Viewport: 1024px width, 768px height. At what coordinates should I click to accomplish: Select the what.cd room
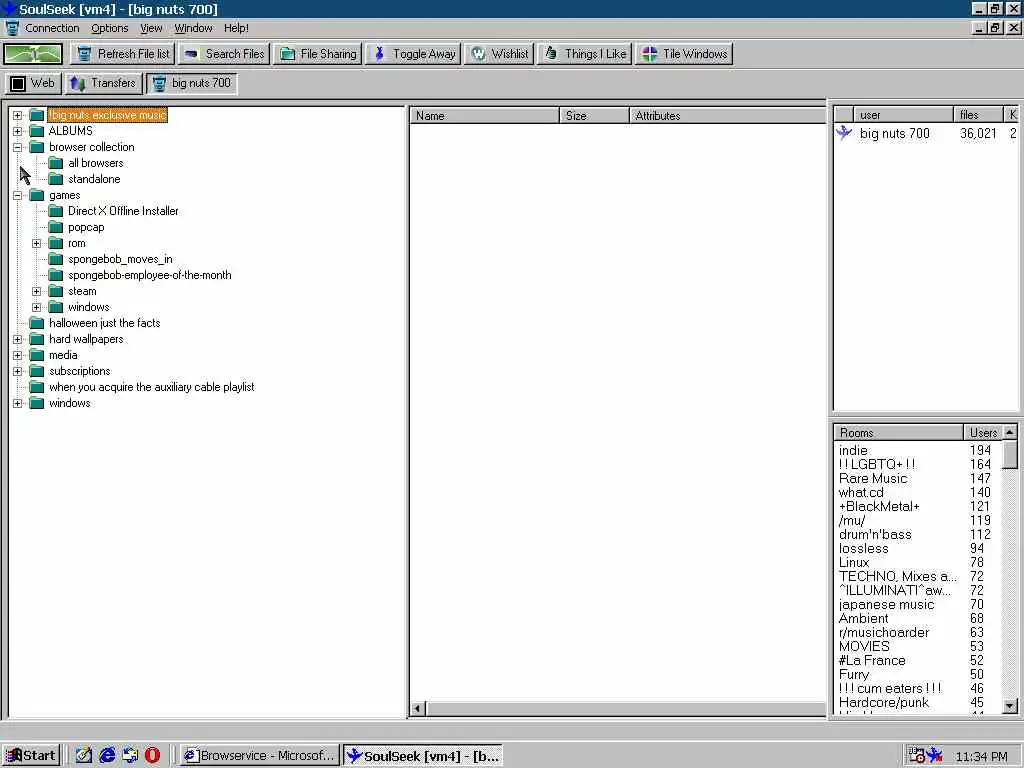pos(861,492)
